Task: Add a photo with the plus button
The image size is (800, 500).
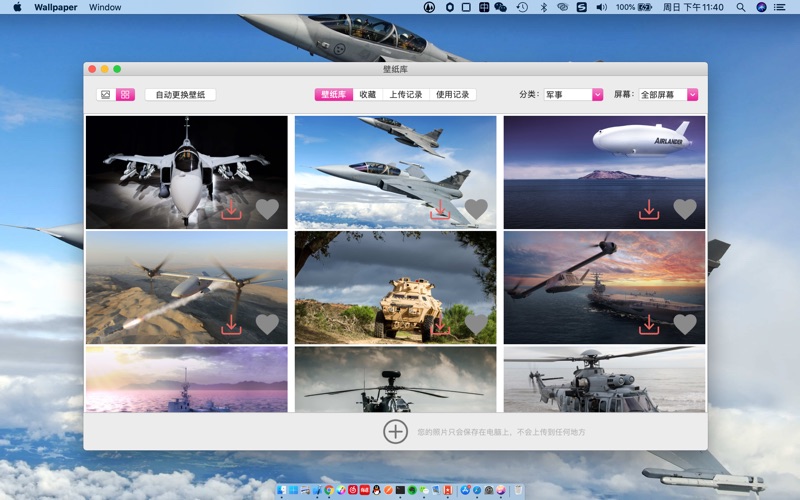Action: [395, 432]
